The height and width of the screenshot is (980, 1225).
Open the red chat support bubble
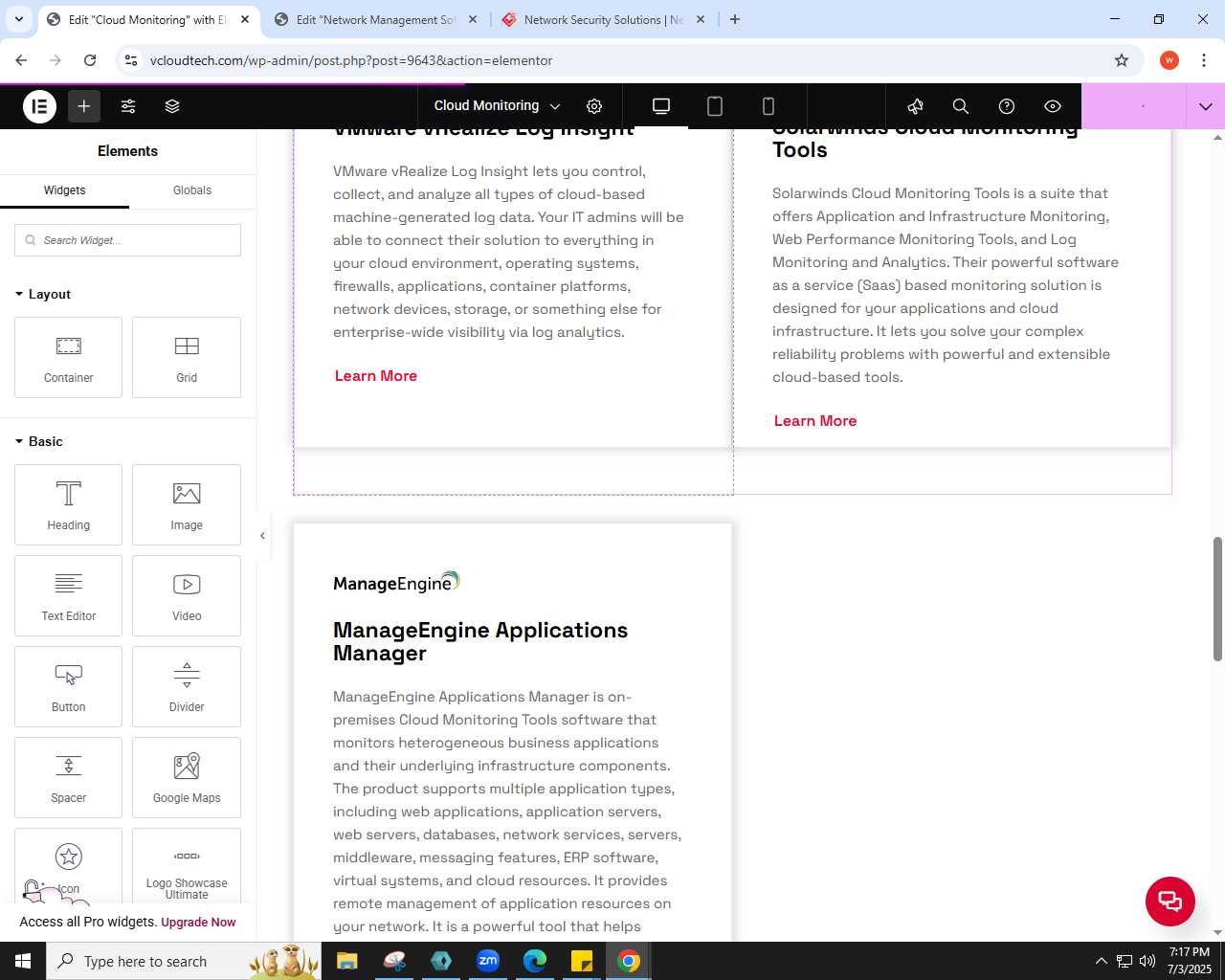1170,901
